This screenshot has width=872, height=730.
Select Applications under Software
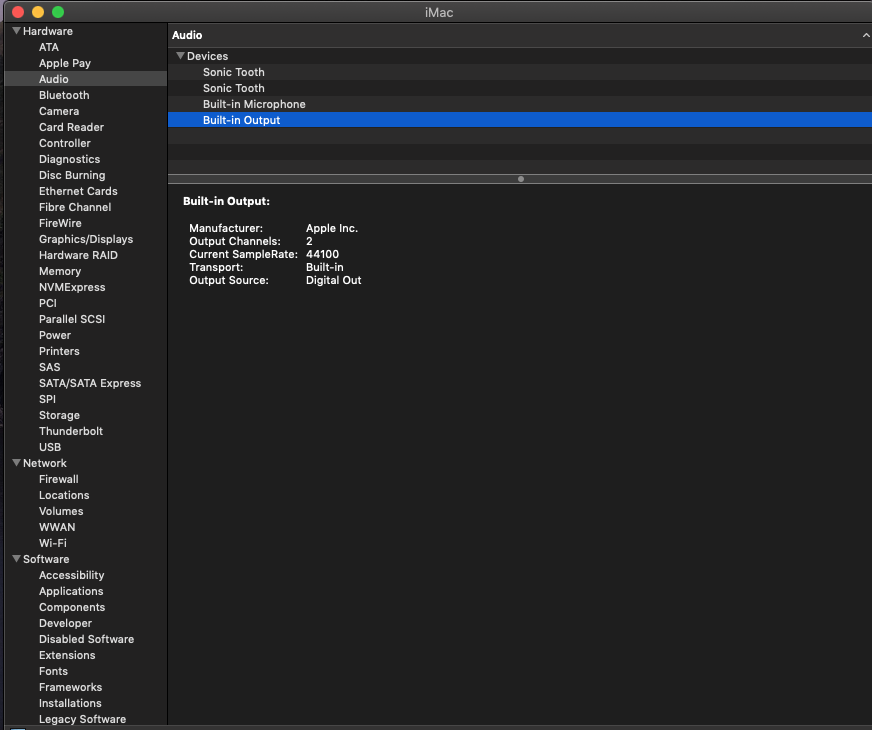tap(71, 592)
